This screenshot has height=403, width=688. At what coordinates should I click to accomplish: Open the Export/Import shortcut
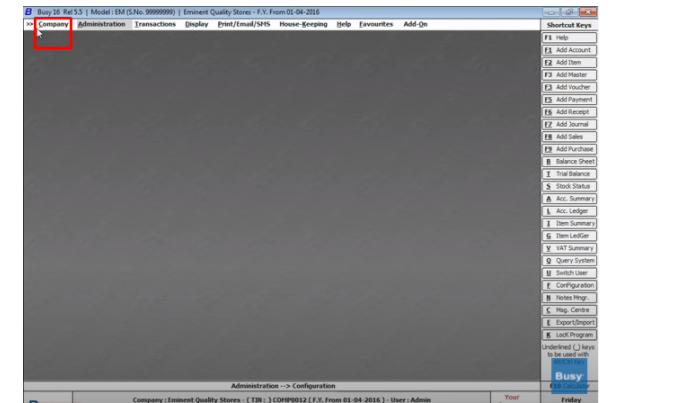pos(569,322)
